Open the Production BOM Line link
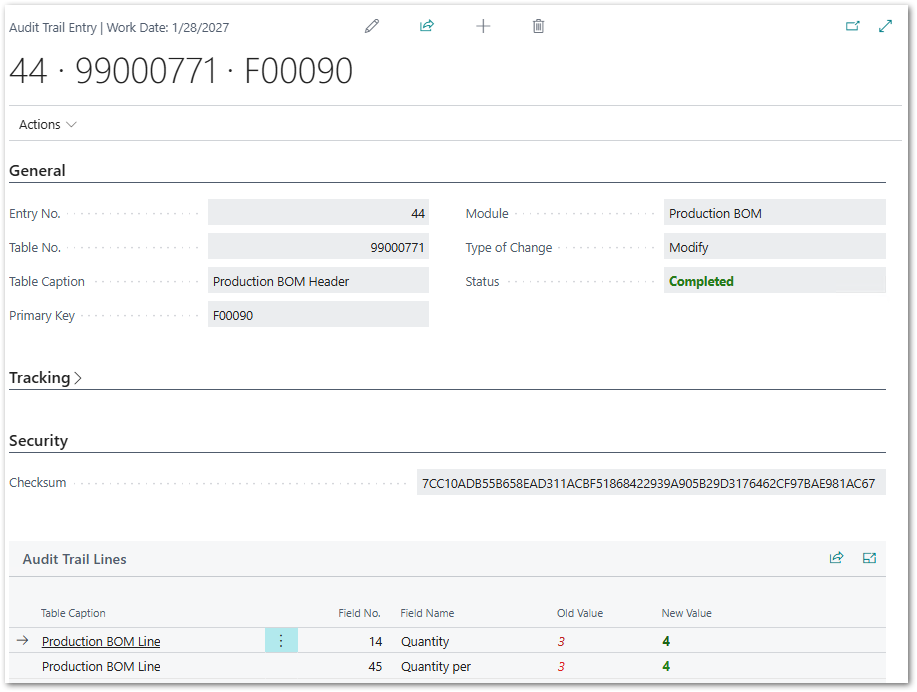 (101, 642)
